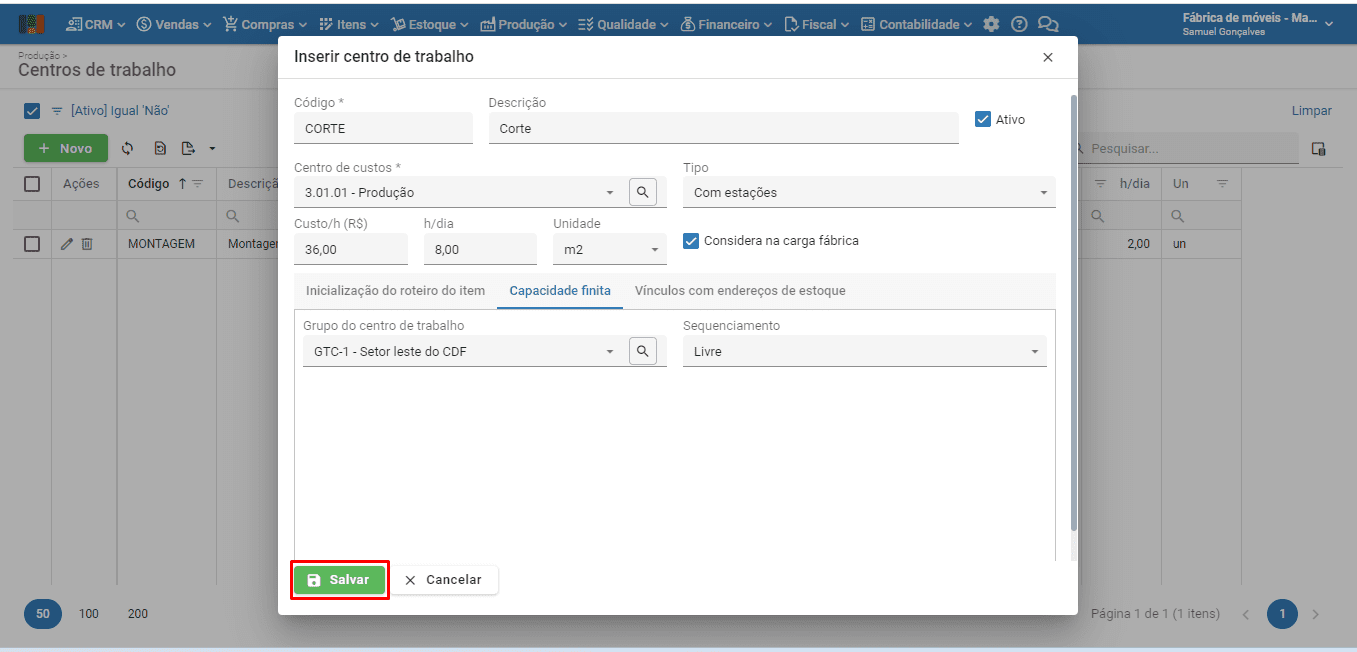Open the Grupo do centro de trabalho dropdown
The height and width of the screenshot is (652, 1357).
click(610, 351)
